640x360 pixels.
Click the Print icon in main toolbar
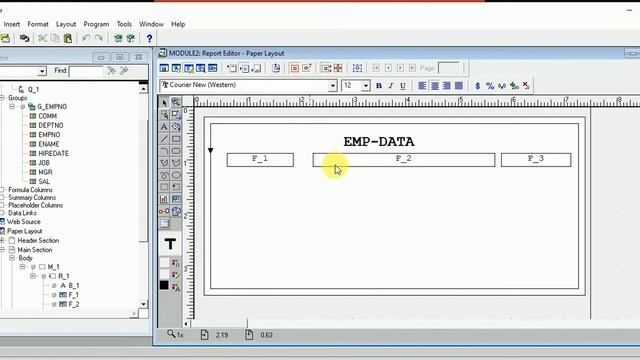[24, 38]
